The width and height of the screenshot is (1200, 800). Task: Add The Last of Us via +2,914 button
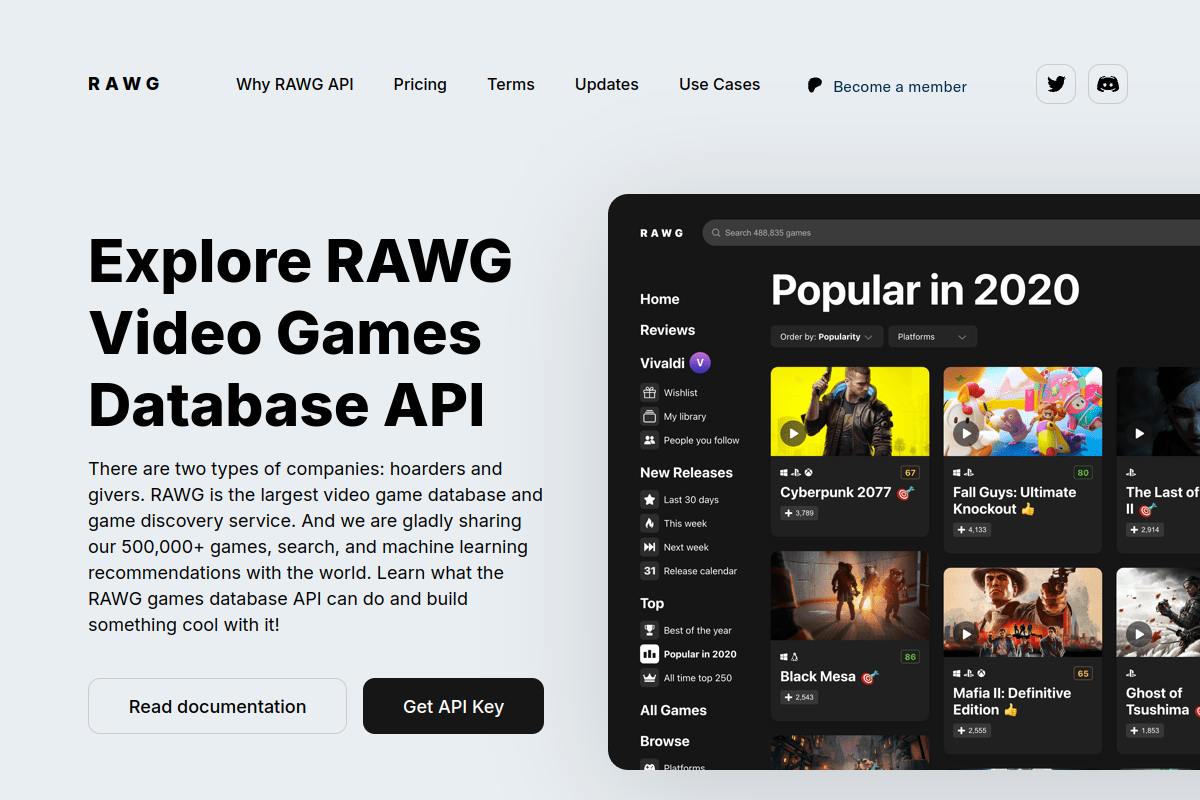tap(1145, 530)
